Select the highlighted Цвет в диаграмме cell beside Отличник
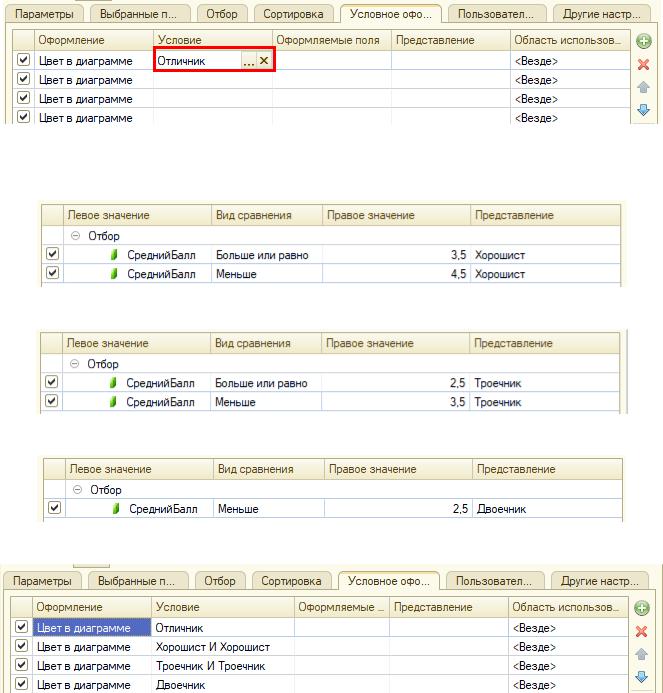Viewport: 663px width, 693px height. [x=92, y=628]
